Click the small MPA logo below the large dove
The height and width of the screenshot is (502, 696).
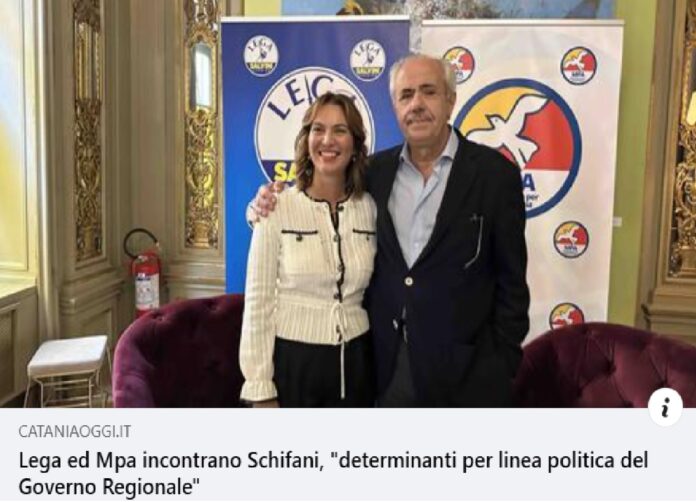571,240
